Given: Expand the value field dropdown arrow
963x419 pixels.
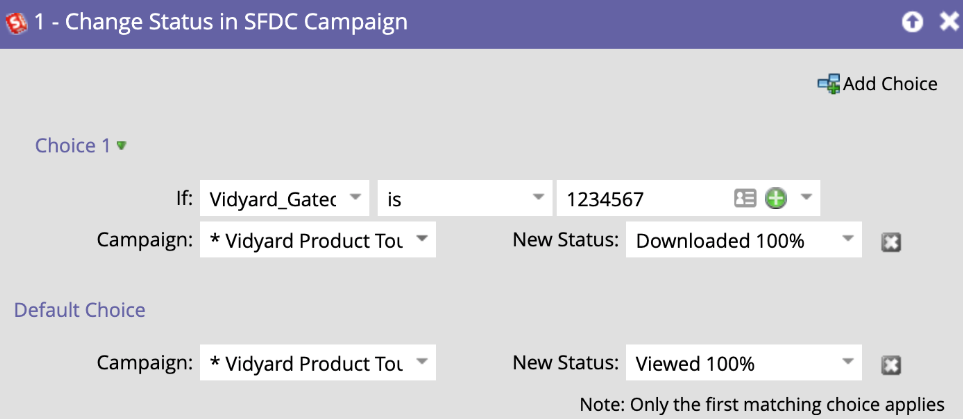Looking at the screenshot, I should coord(806,198).
